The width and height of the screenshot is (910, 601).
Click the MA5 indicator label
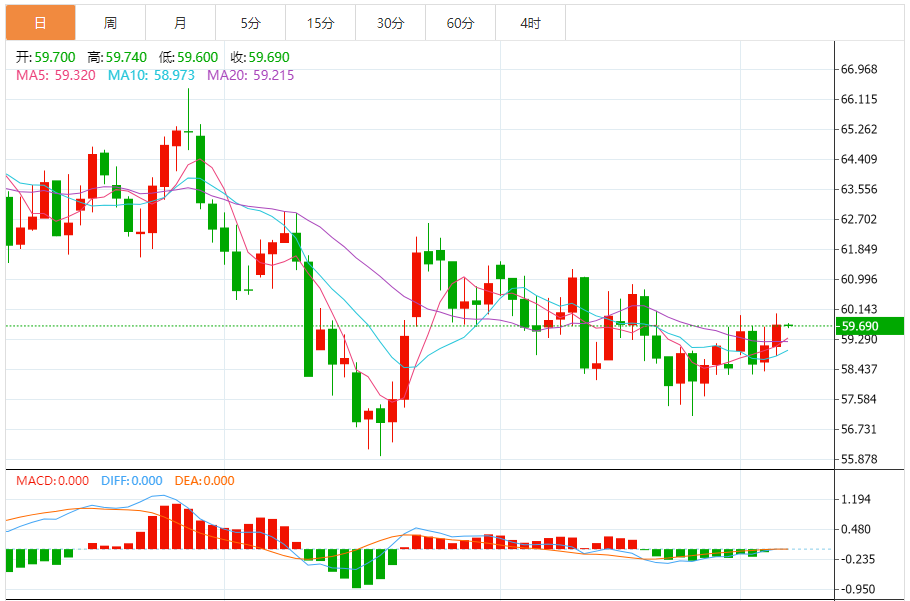pos(55,75)
